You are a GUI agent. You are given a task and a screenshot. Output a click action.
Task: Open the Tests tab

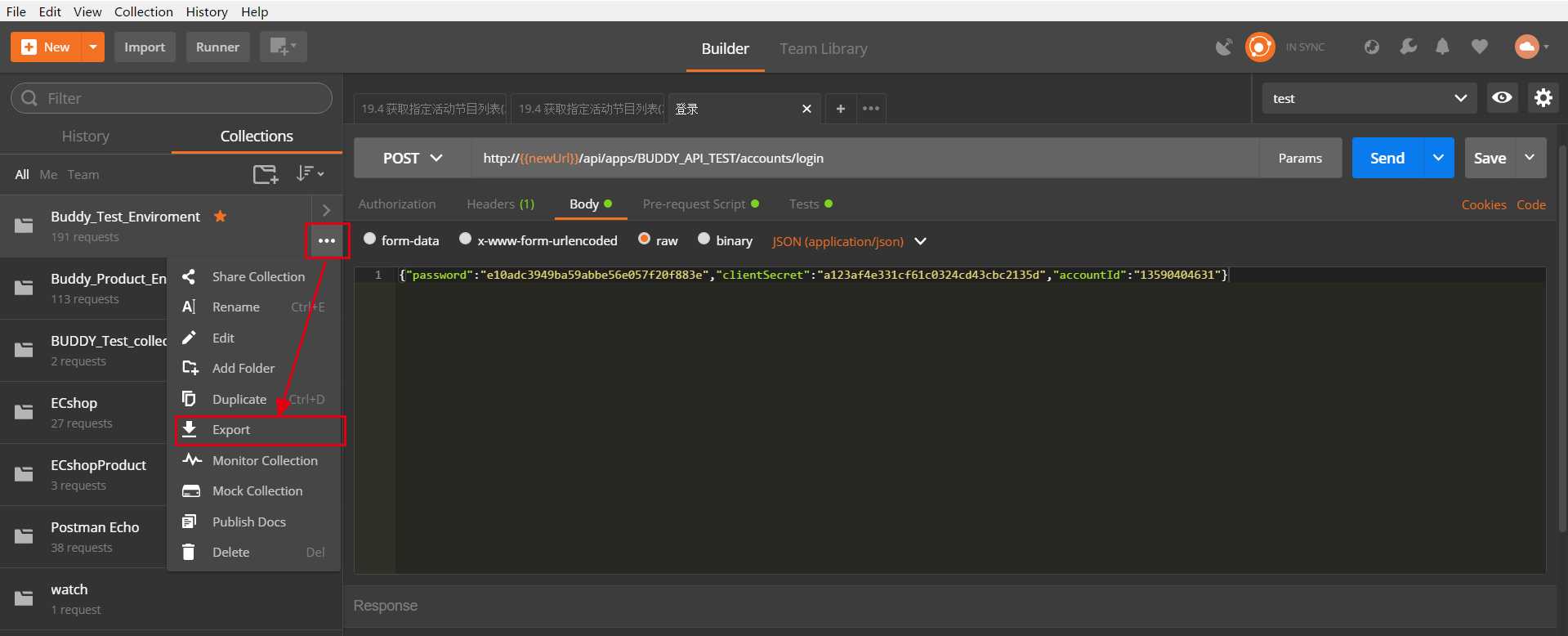coord(811,204)
